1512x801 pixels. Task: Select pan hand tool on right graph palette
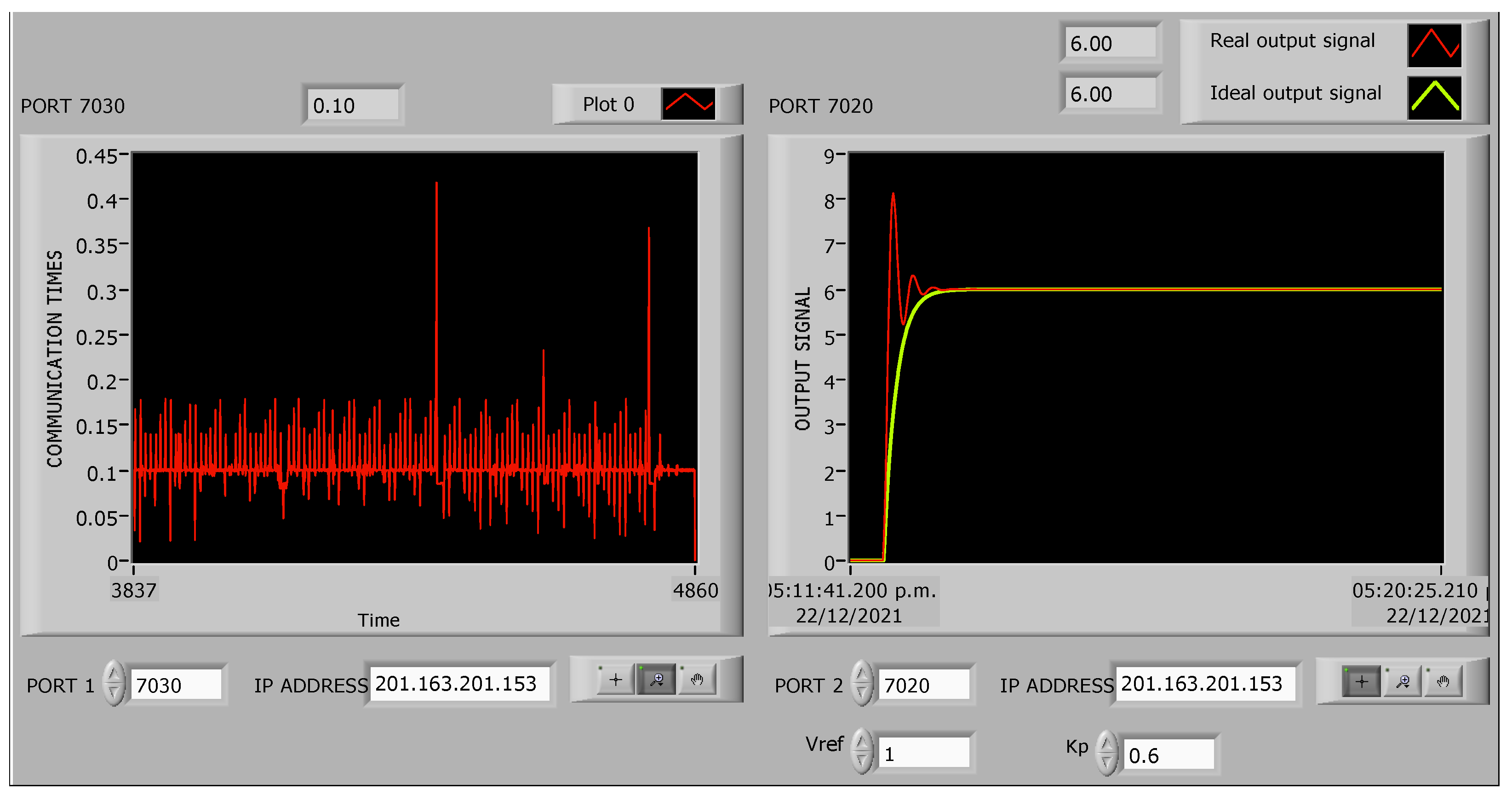tap(1443, 681)
